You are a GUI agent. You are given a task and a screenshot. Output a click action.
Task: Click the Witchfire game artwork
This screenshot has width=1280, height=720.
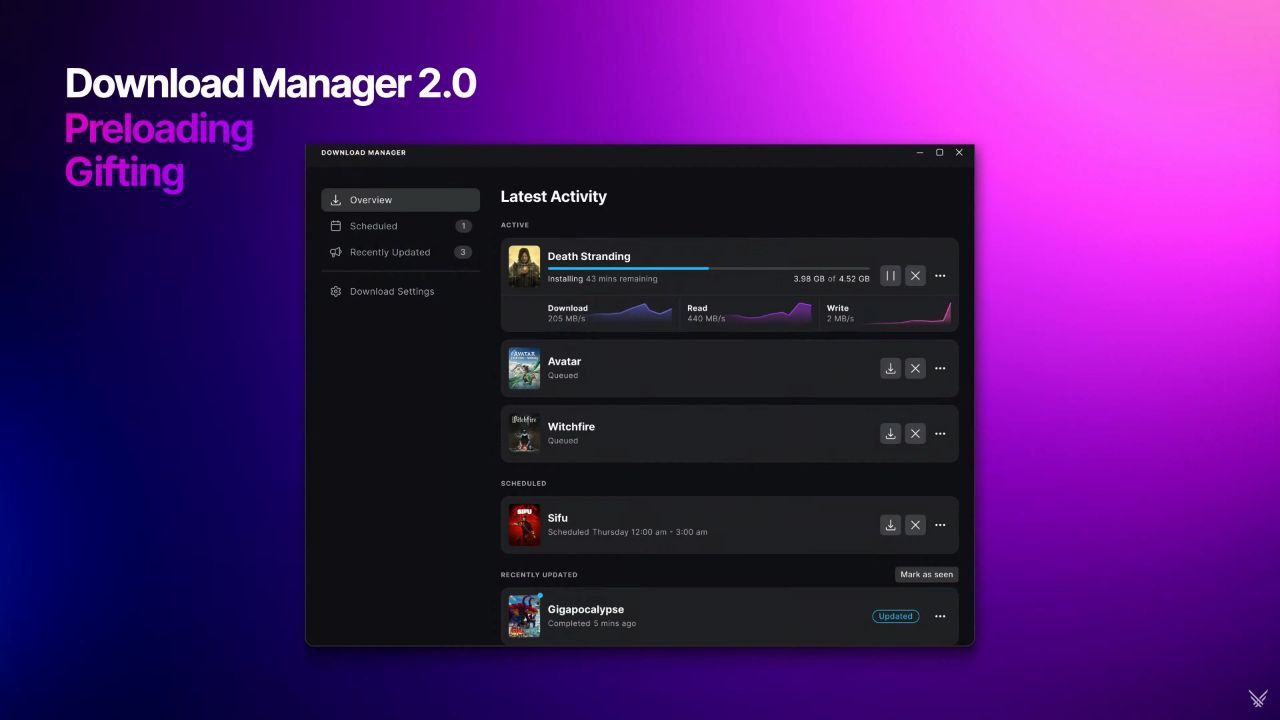[523, 433]
